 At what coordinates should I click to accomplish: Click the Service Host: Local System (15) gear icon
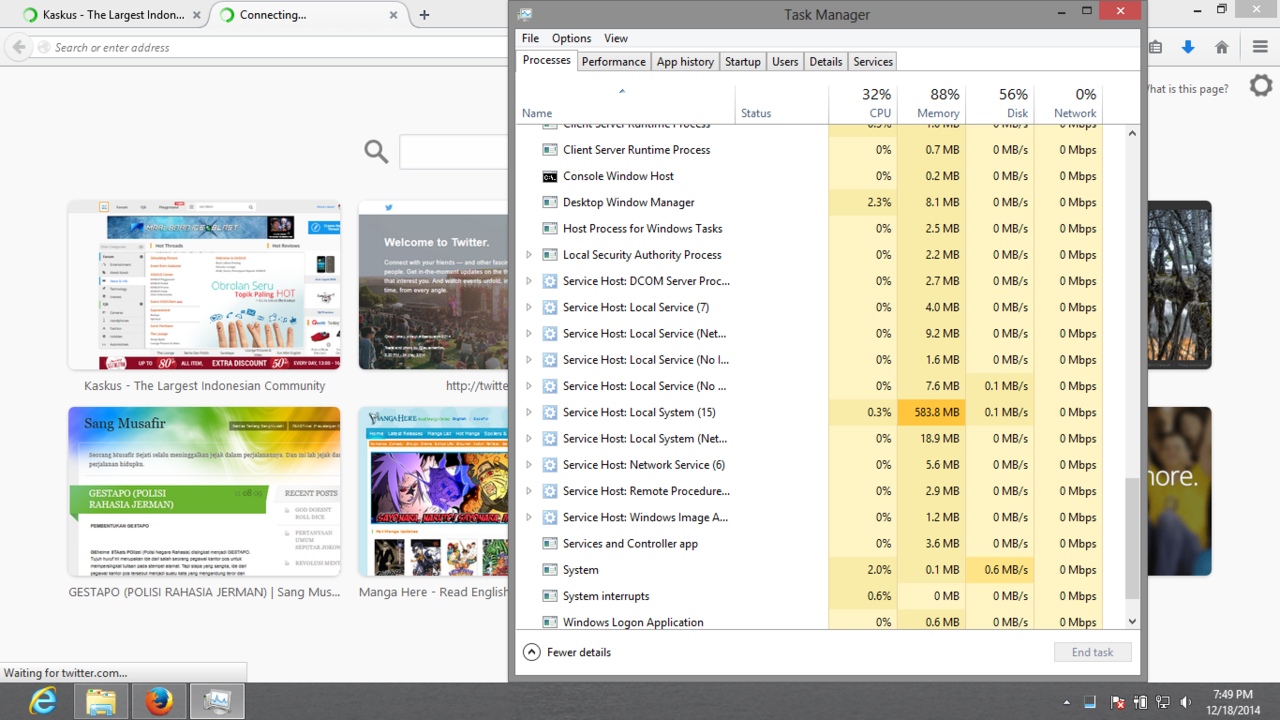coord(549,412)
